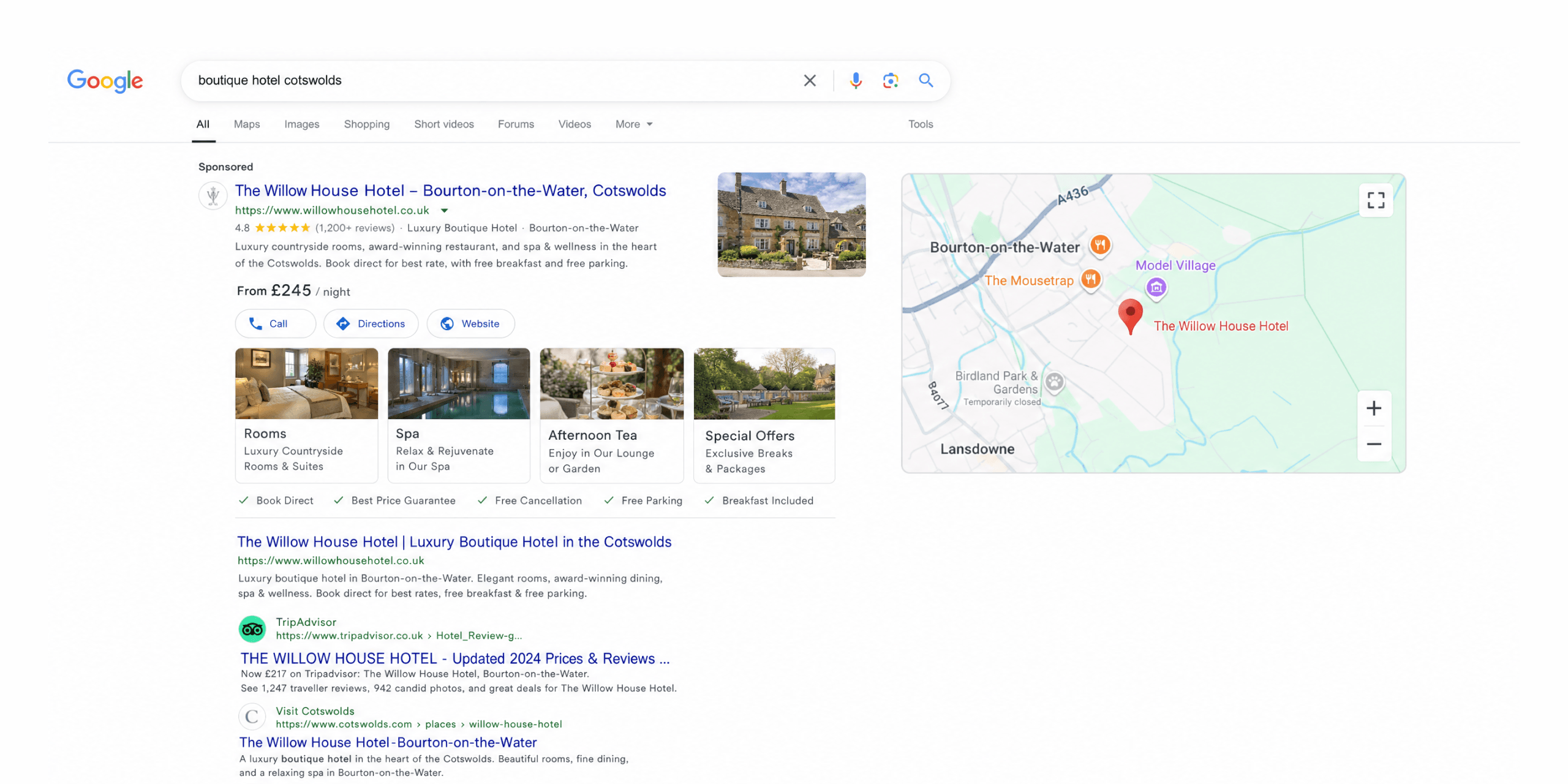The image size is (1568, 784).
Task: Expand the map to fullscreen
Action: click(1375, 200)
